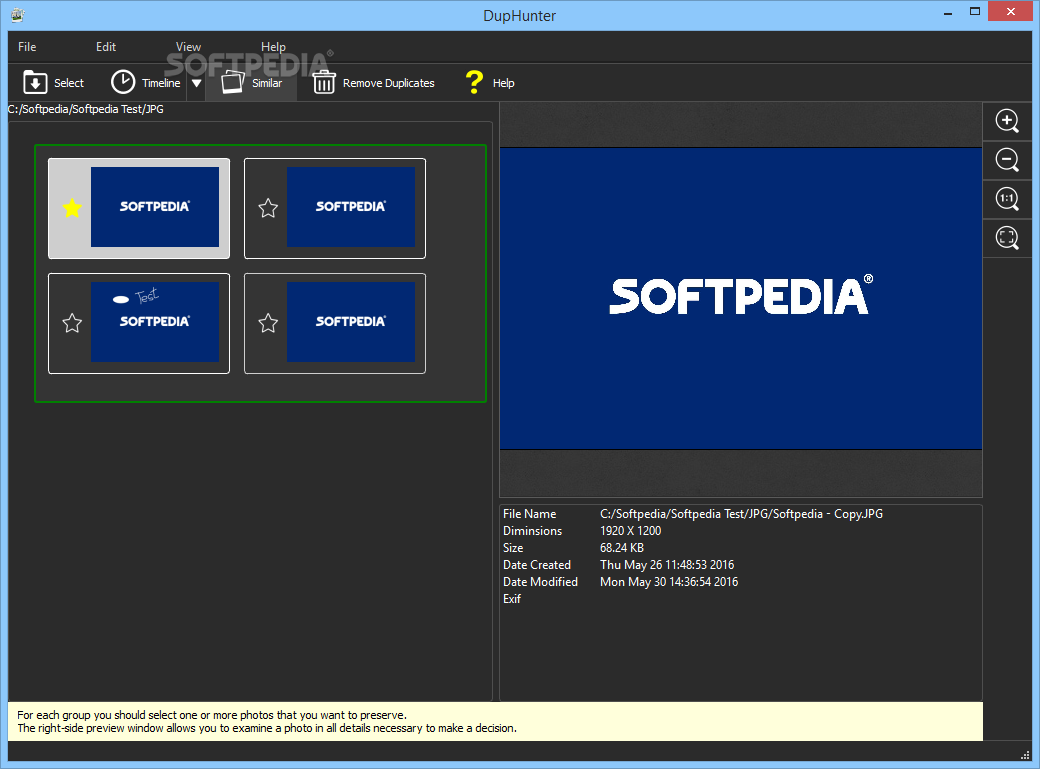Viewport: 1040px width, 769px height.
Task: Click the Similar photos icon
Action: tap(233, 82)
